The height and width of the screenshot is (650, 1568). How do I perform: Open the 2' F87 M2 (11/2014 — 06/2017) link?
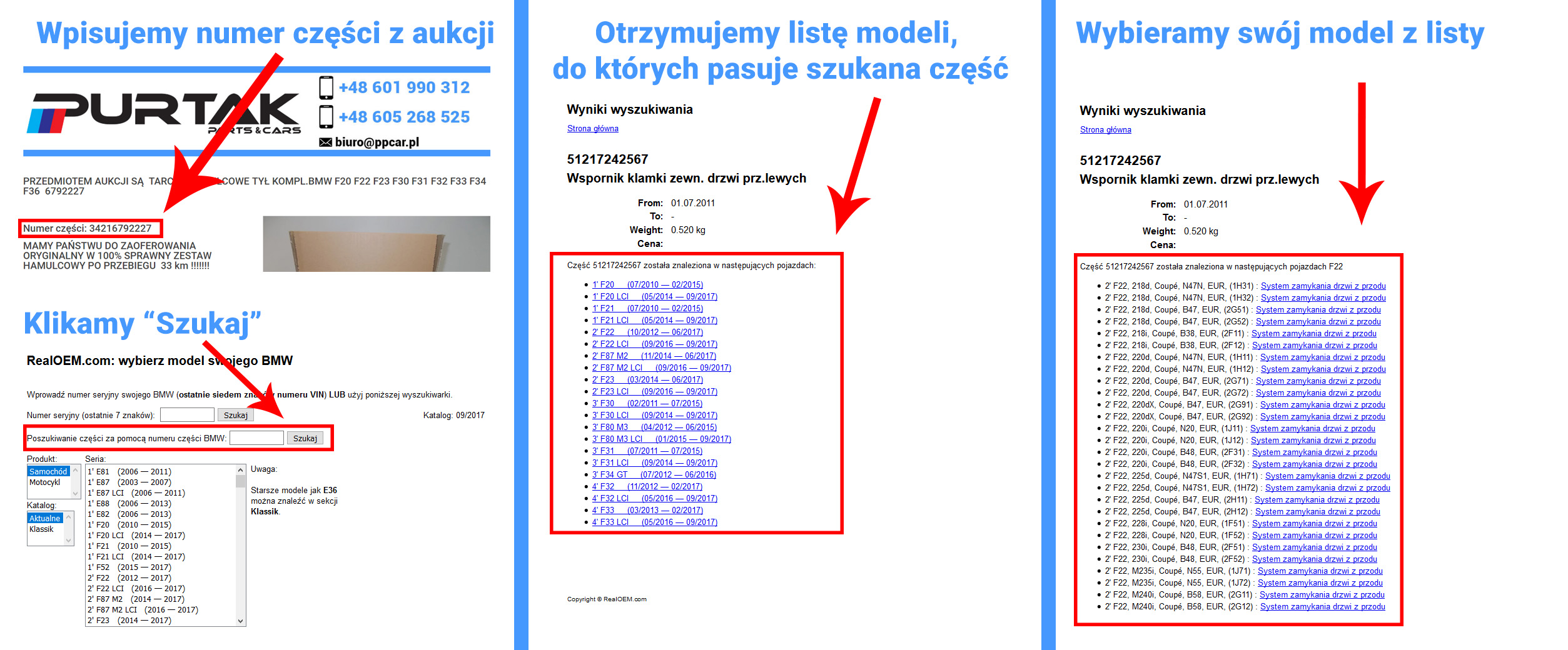655,356
